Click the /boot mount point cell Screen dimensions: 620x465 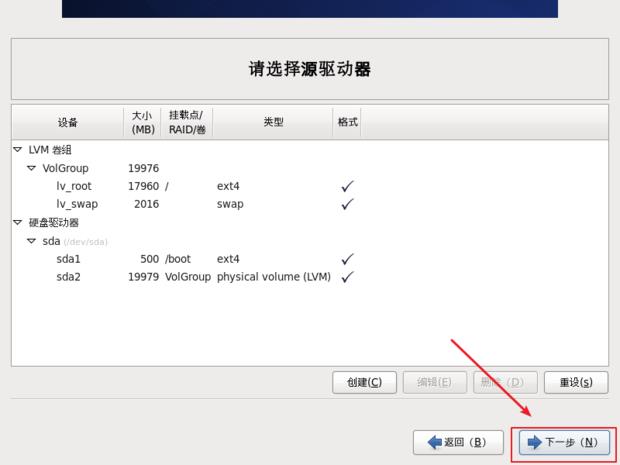(178, 259)
